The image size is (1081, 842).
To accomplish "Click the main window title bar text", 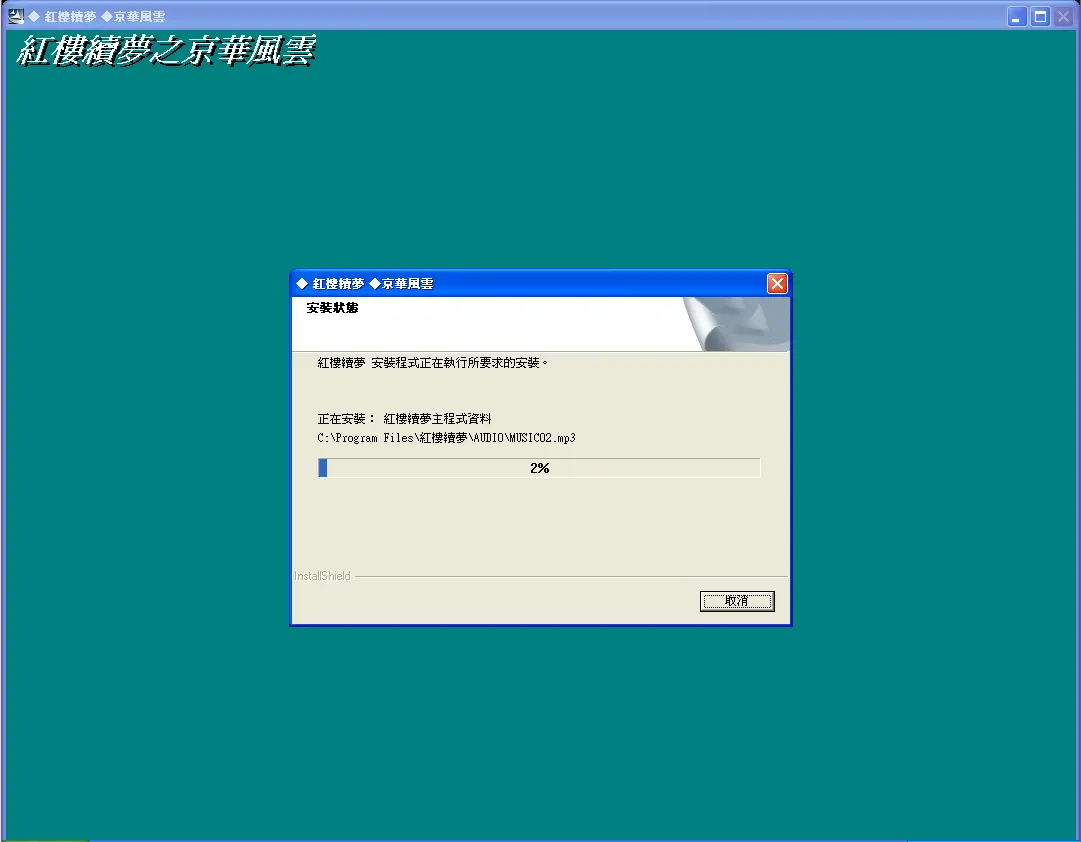I will click(97, 17).
